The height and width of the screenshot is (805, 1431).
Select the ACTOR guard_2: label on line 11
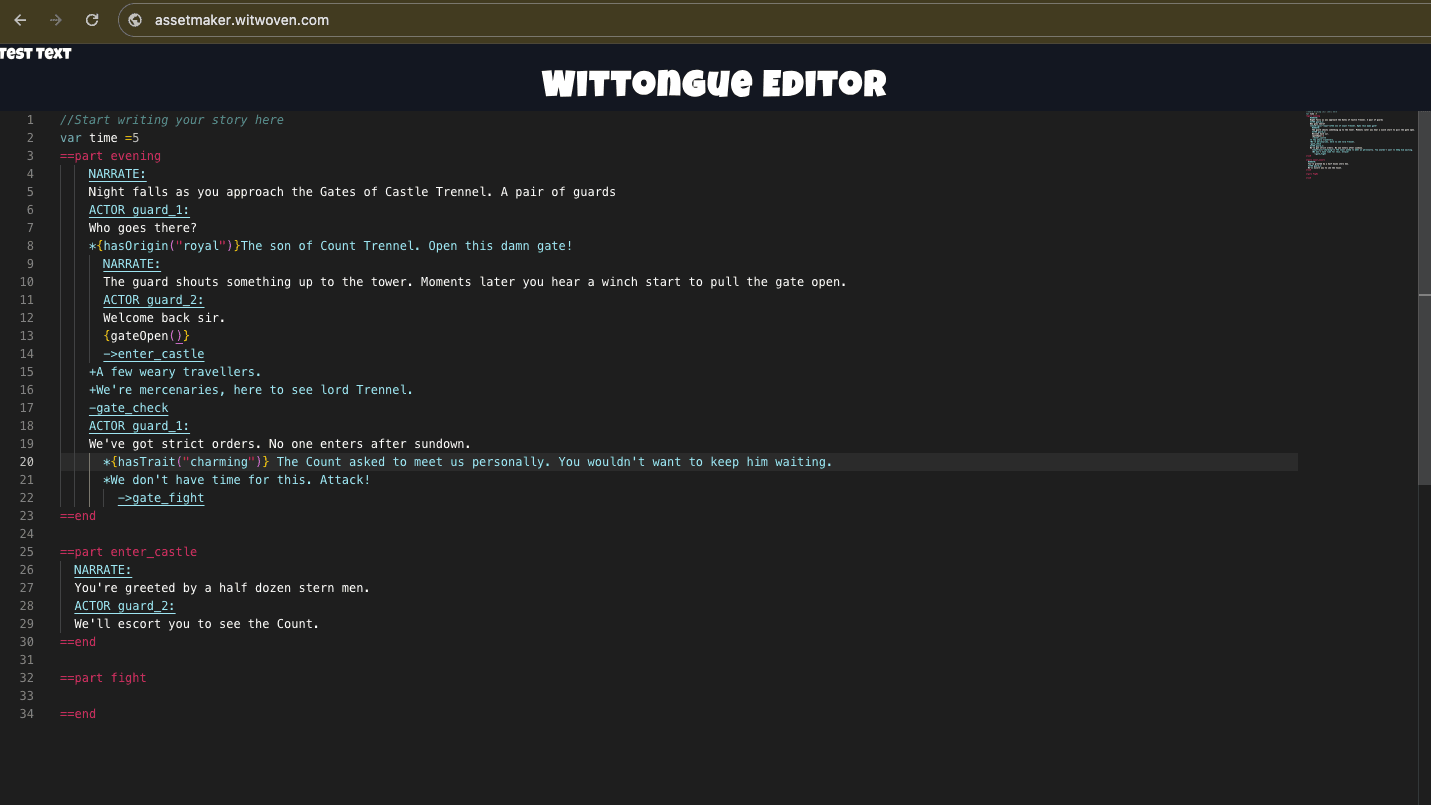click(152, 299)
